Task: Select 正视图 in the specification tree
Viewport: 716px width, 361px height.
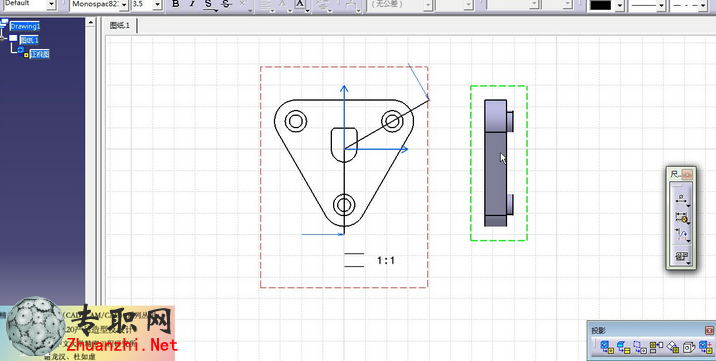Action: point(40,54)
